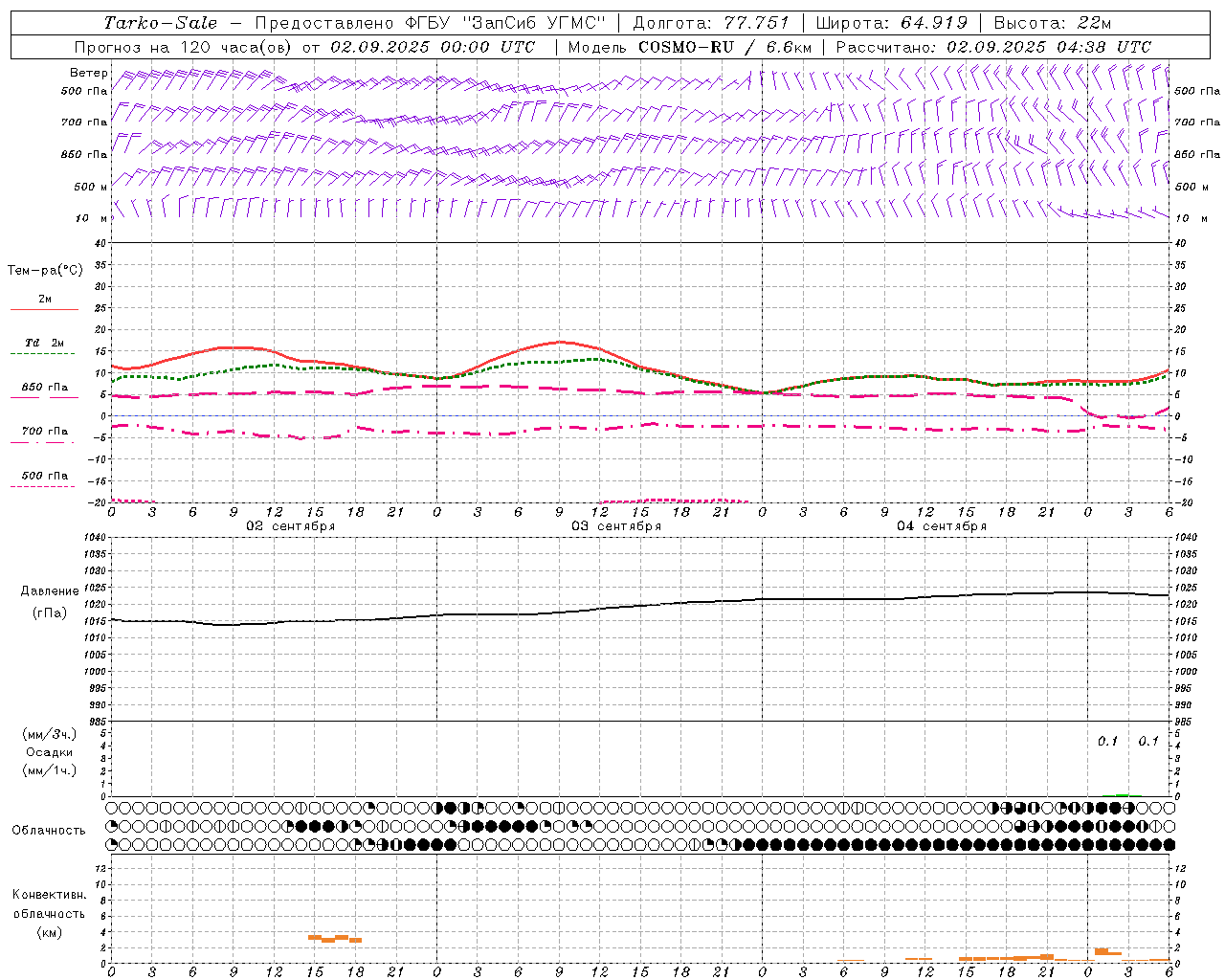This screenshot has width=1225, height=980.
Task: Click the "(км)" unit under convective cloud label
Action: coord(49,932)
